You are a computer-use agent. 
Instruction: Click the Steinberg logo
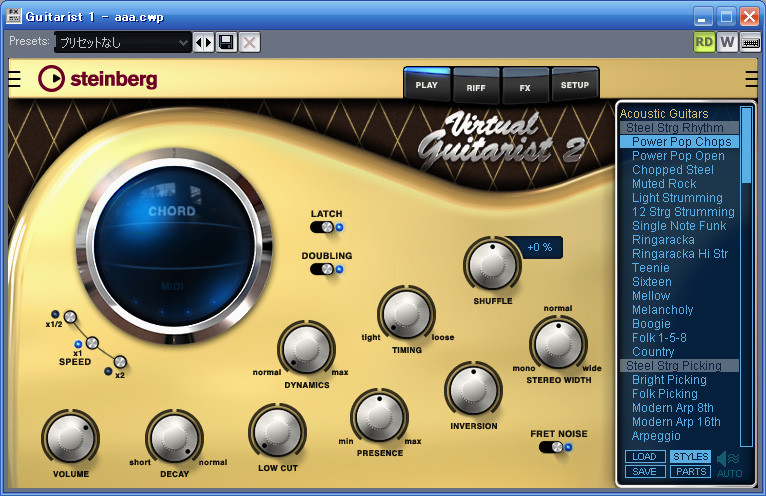pos(98,79)
